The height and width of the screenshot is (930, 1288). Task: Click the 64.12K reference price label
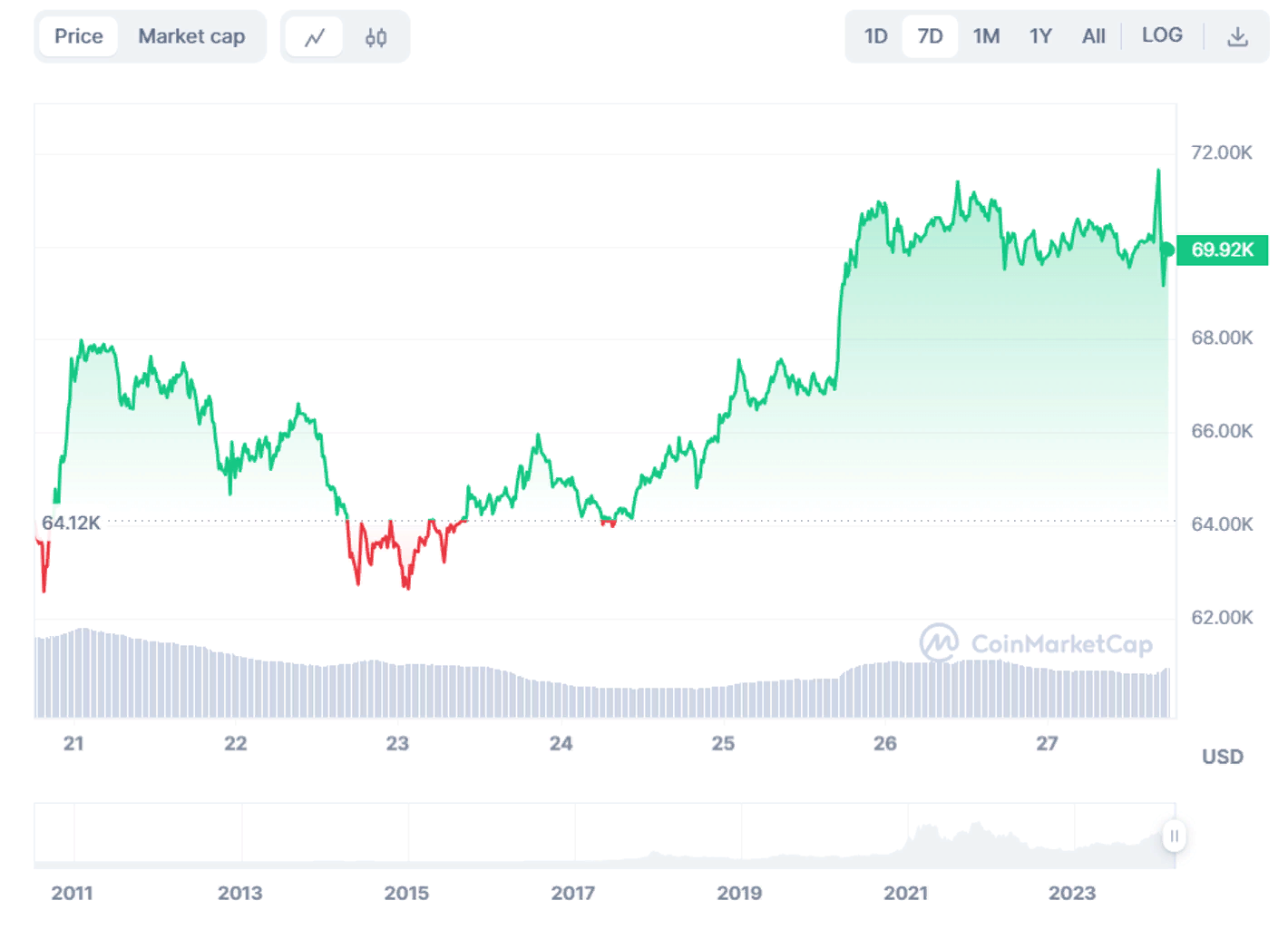pyautogui.click(x=72, y=523)
